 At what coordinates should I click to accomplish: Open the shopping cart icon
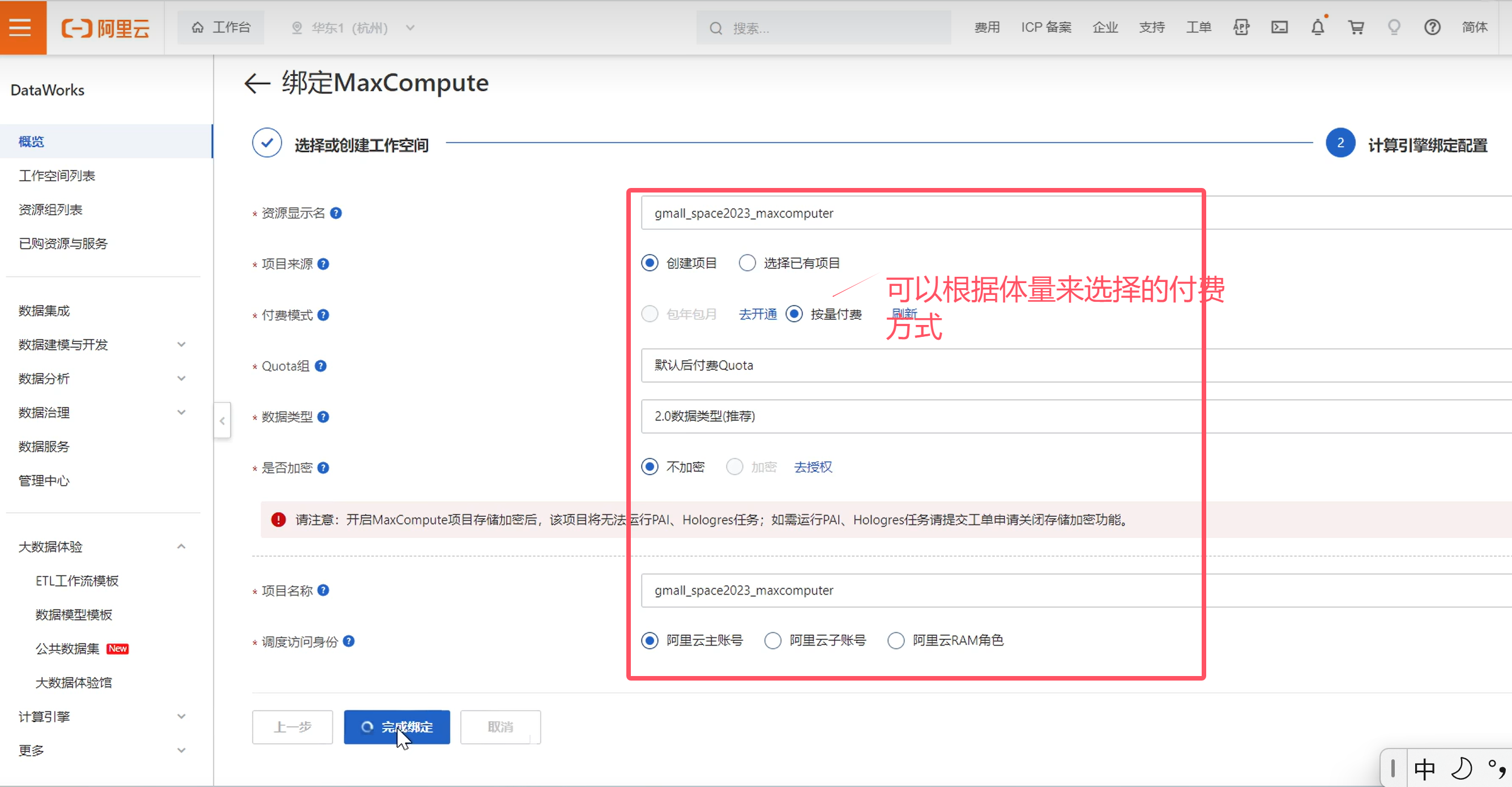tap(1355, 27)
